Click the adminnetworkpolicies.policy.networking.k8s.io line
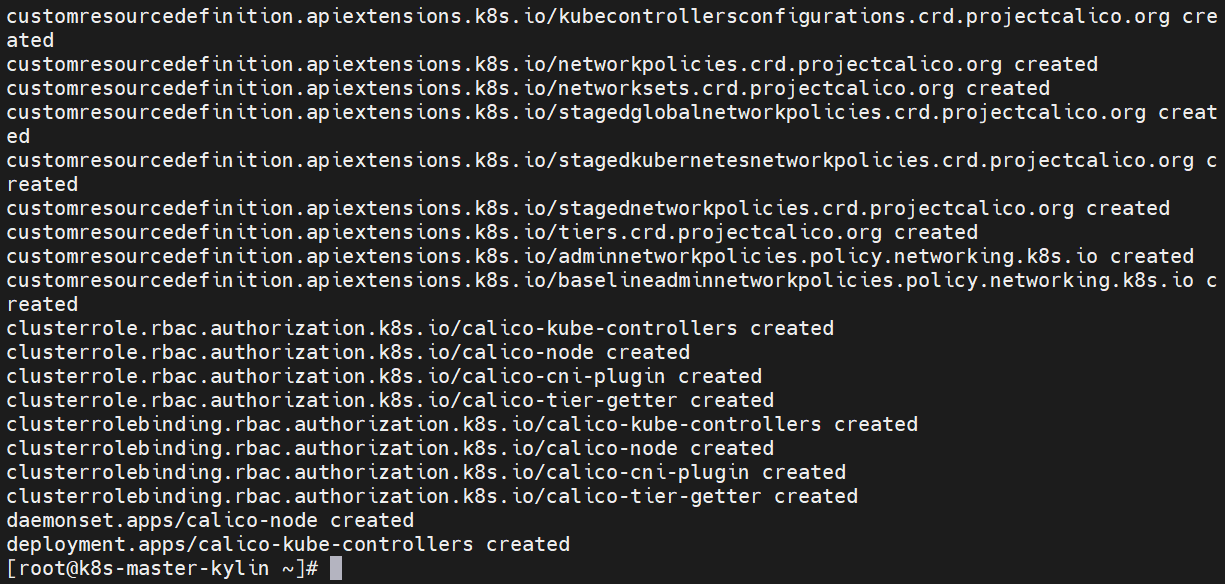Viewport: 1225px width, 584px height. pos(600,256)
